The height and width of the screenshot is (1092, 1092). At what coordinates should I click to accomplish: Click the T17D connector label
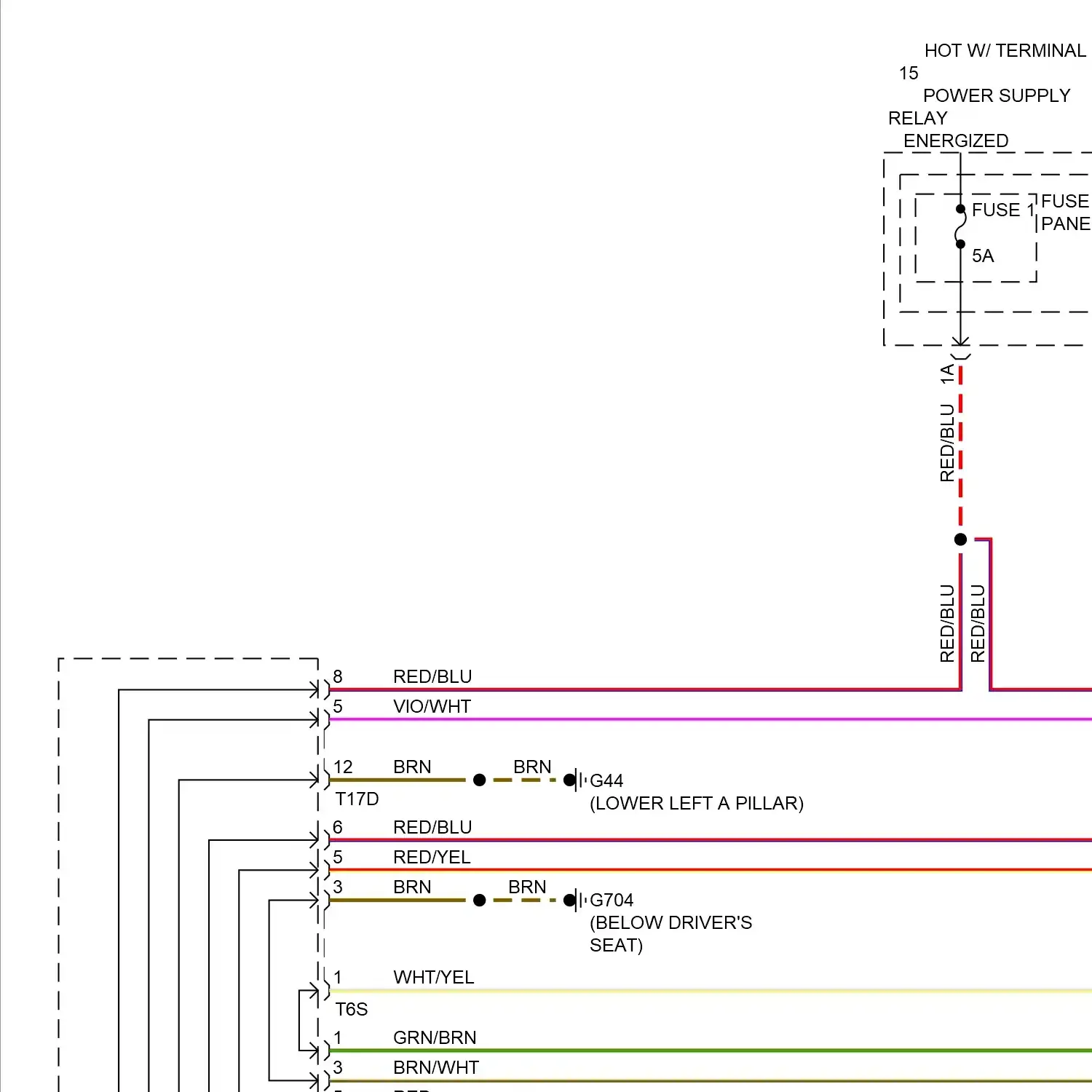coord(357,799)
